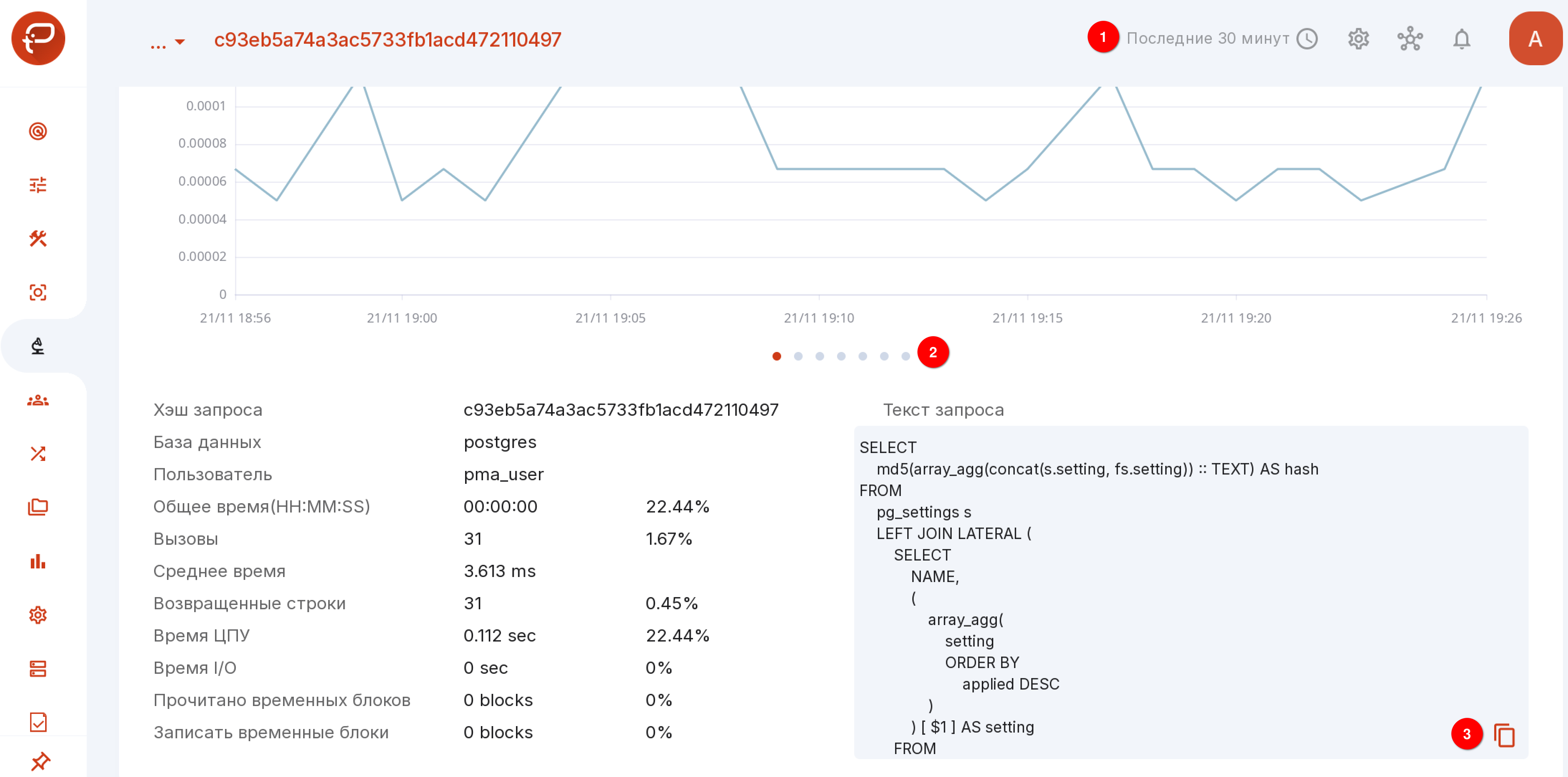
Task: Copy the query text with copy icon
Action: [1504, 735]
